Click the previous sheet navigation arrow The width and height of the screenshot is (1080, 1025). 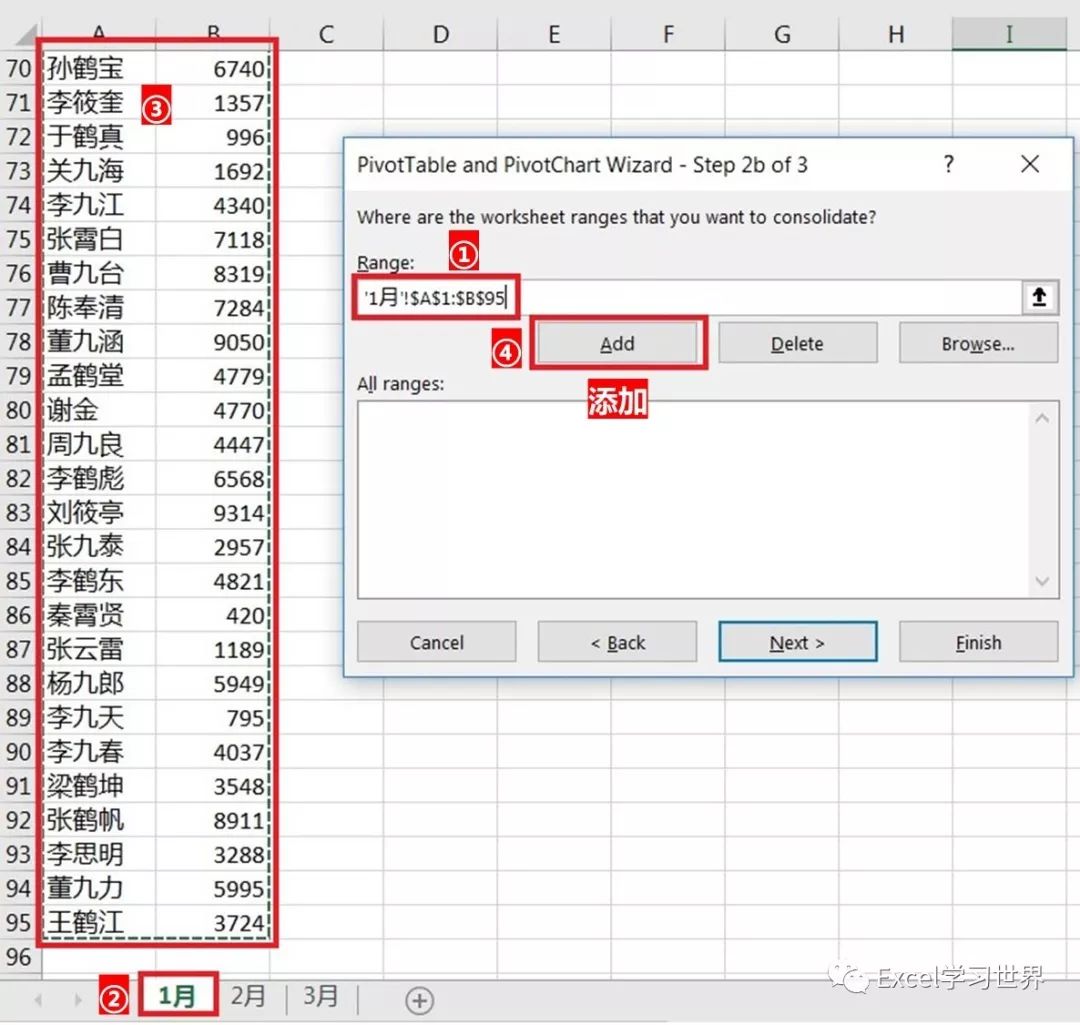39,1000
